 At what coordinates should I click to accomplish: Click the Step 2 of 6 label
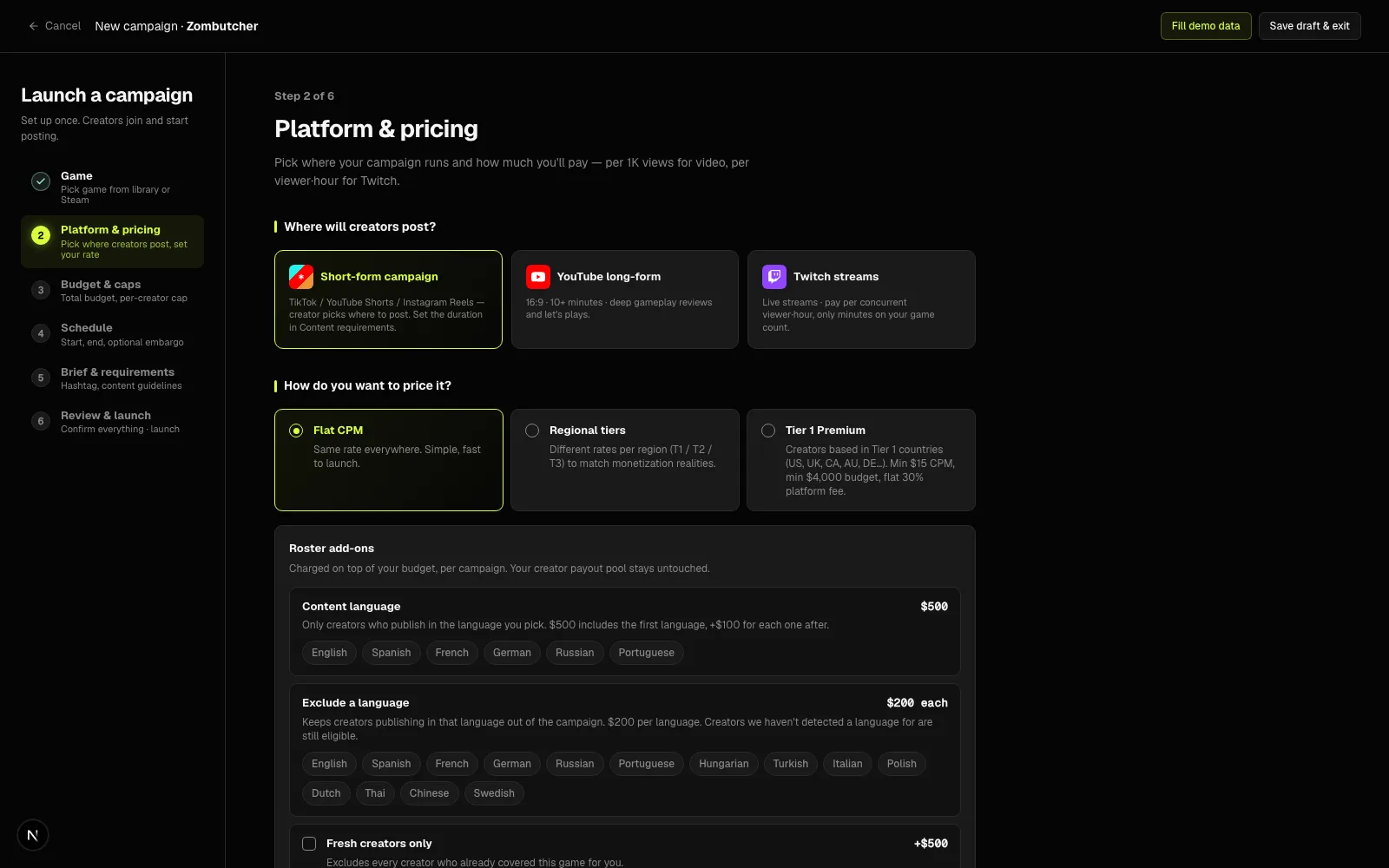304,96
